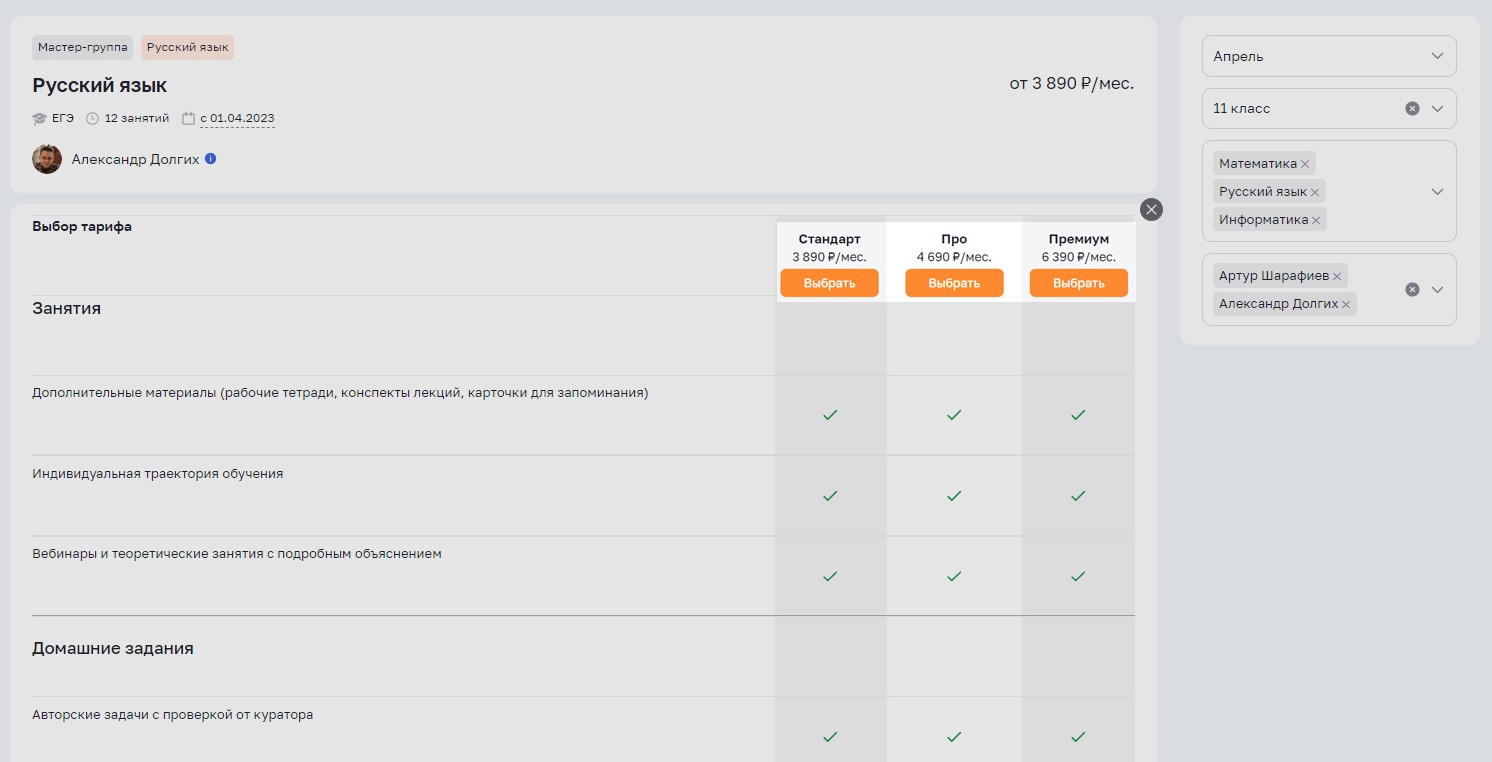
Task: Click Стандарт checkmark for Индивидуальная траектория
Action: 829,496
